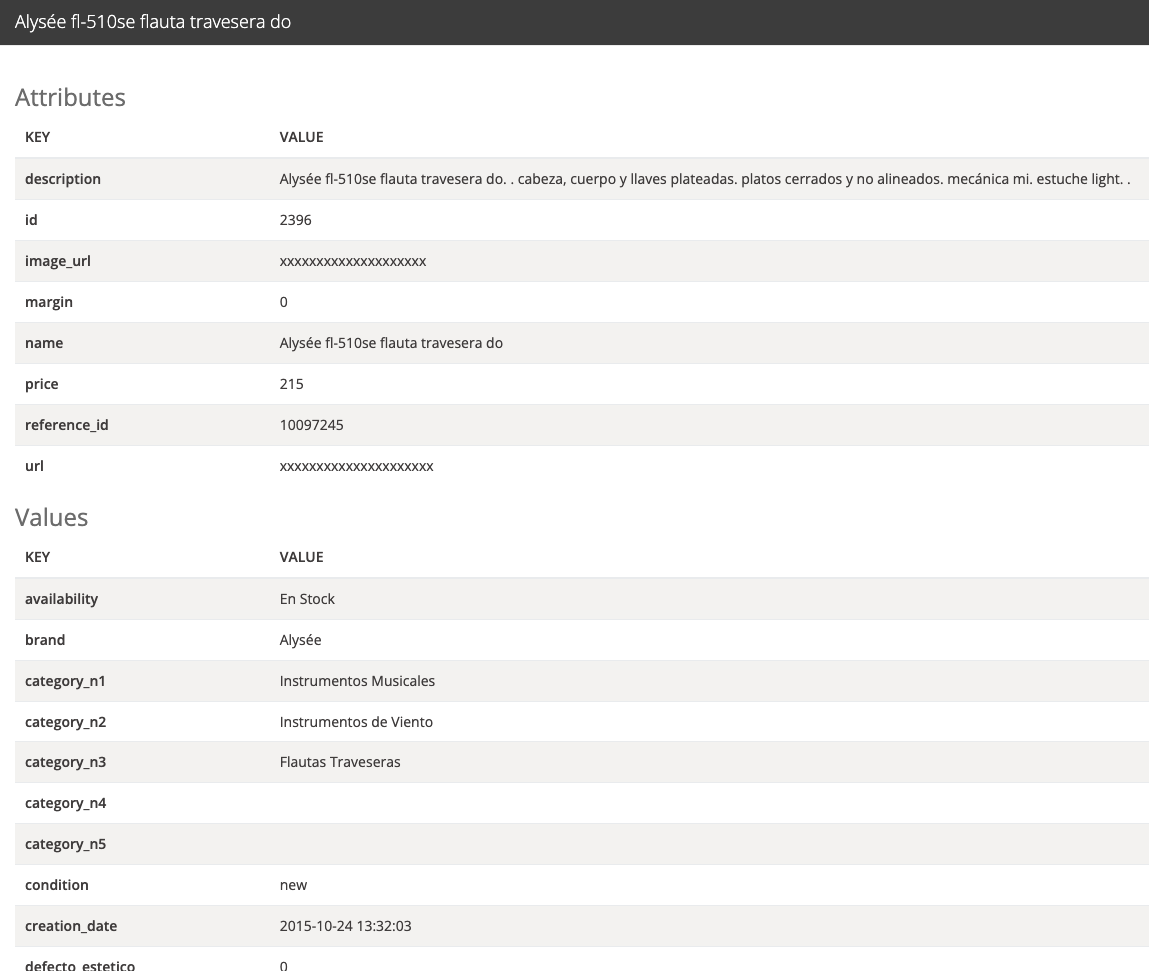Select the description value text
Image resolution: width=1149 pixels, height=971 pixels.
704,179
